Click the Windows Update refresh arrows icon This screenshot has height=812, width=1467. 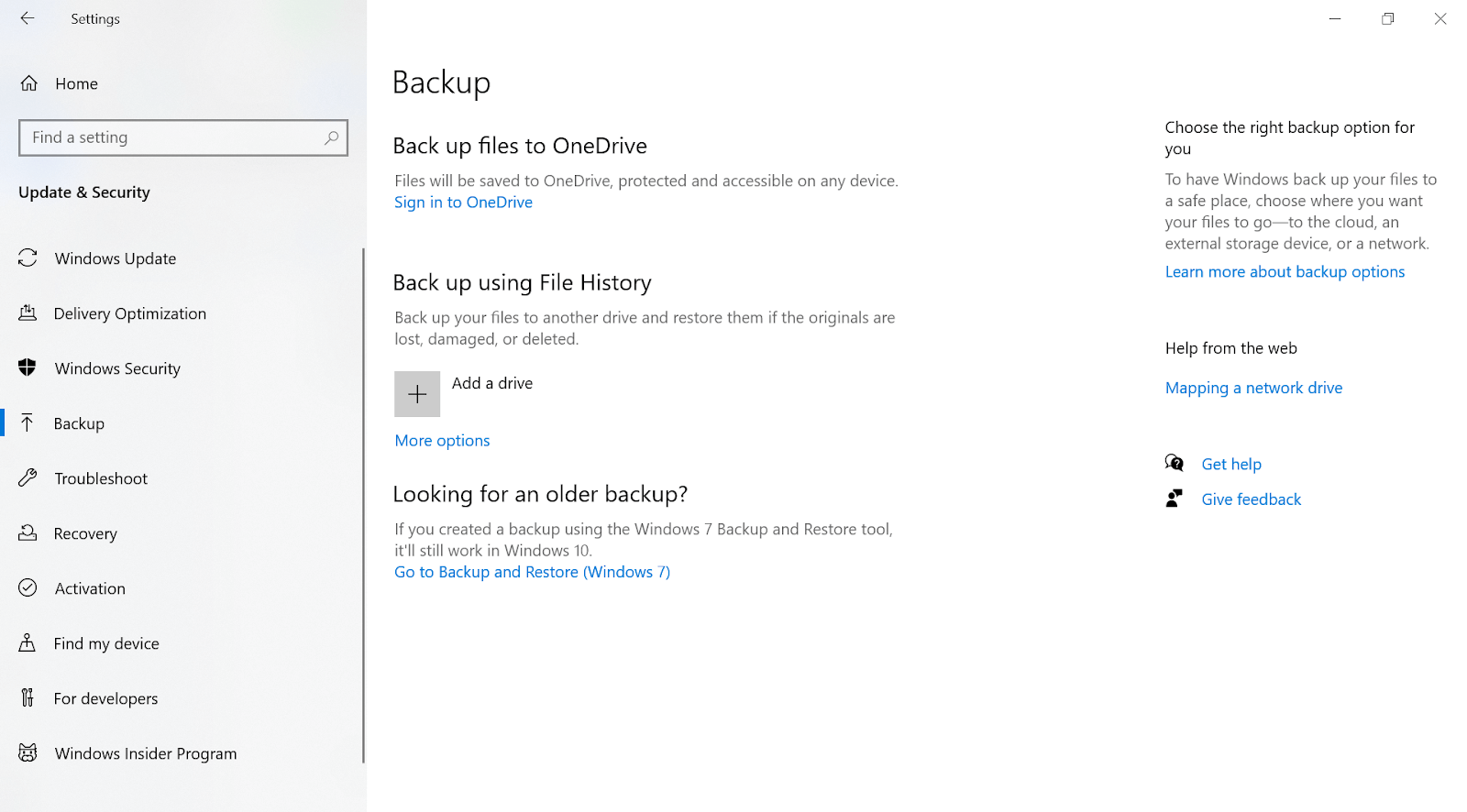(x=28, y=258)
